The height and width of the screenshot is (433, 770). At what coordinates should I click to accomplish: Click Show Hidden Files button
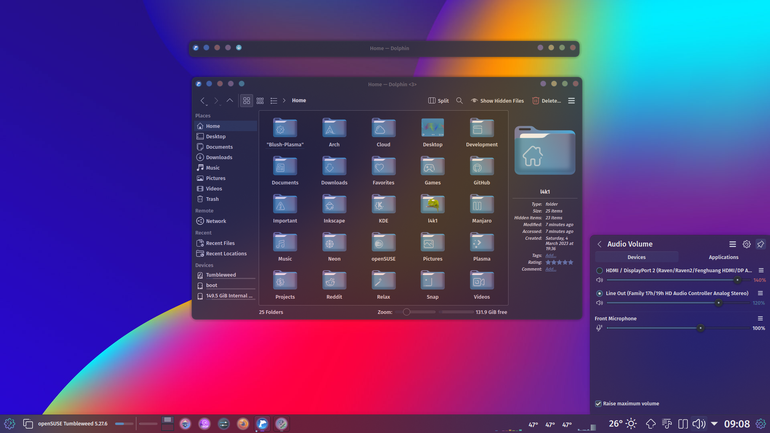coord(497,101)
